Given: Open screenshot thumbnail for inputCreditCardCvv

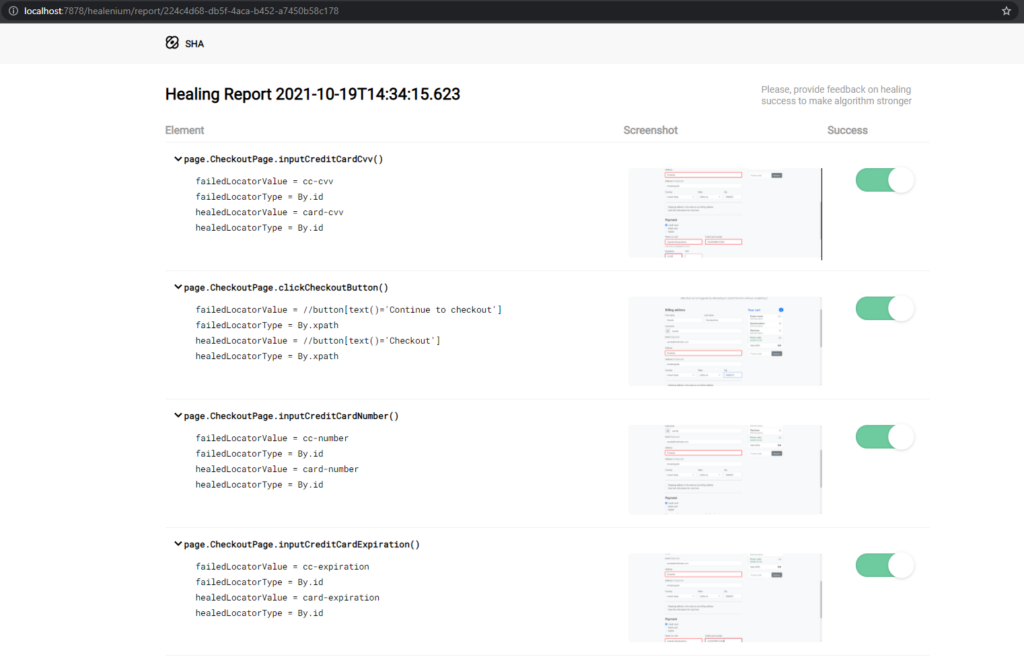Looking at the screenshot, I should pyautogui.click(x=725, y=213).
